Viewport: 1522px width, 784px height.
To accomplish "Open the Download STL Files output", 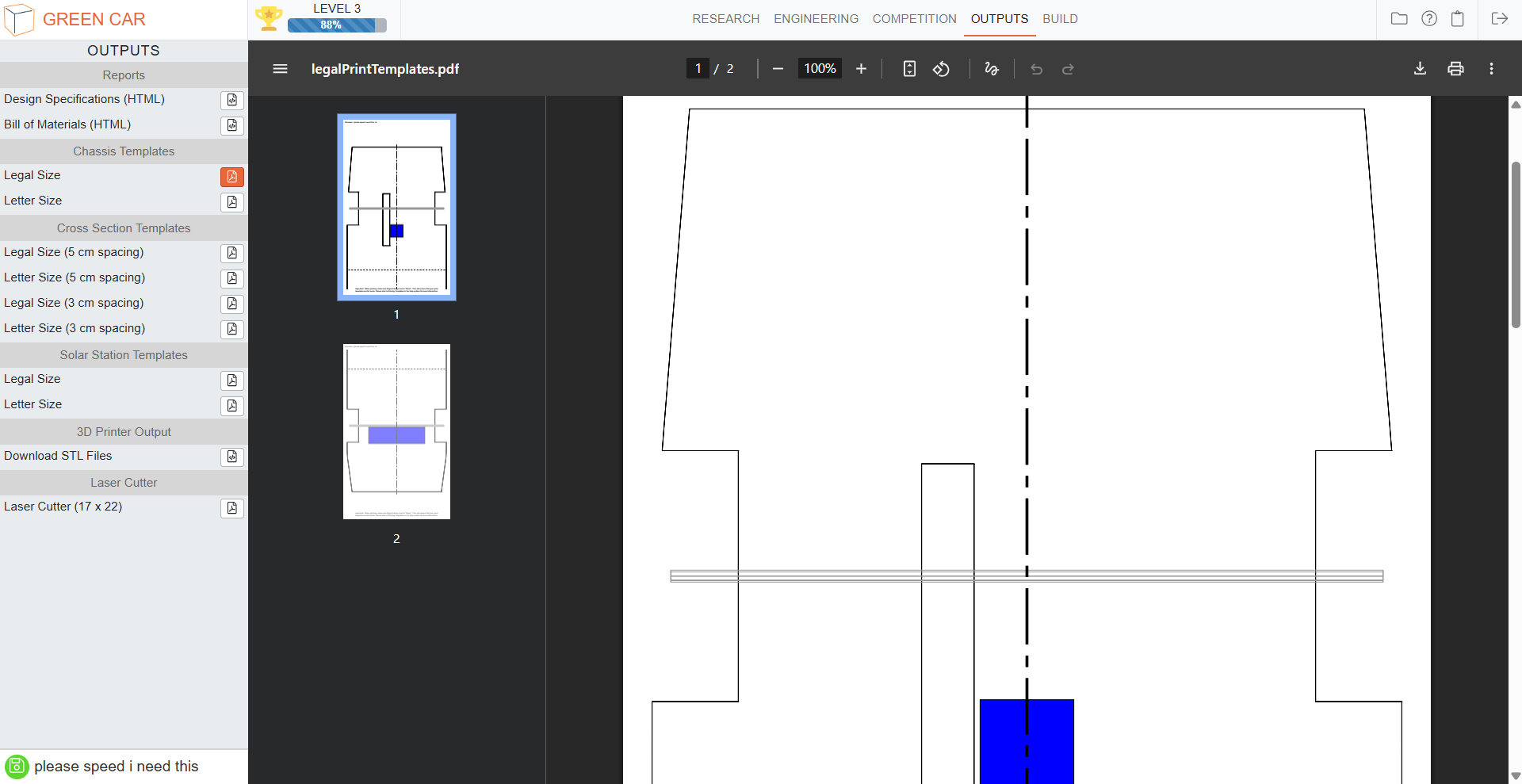I will pos(231,457).
